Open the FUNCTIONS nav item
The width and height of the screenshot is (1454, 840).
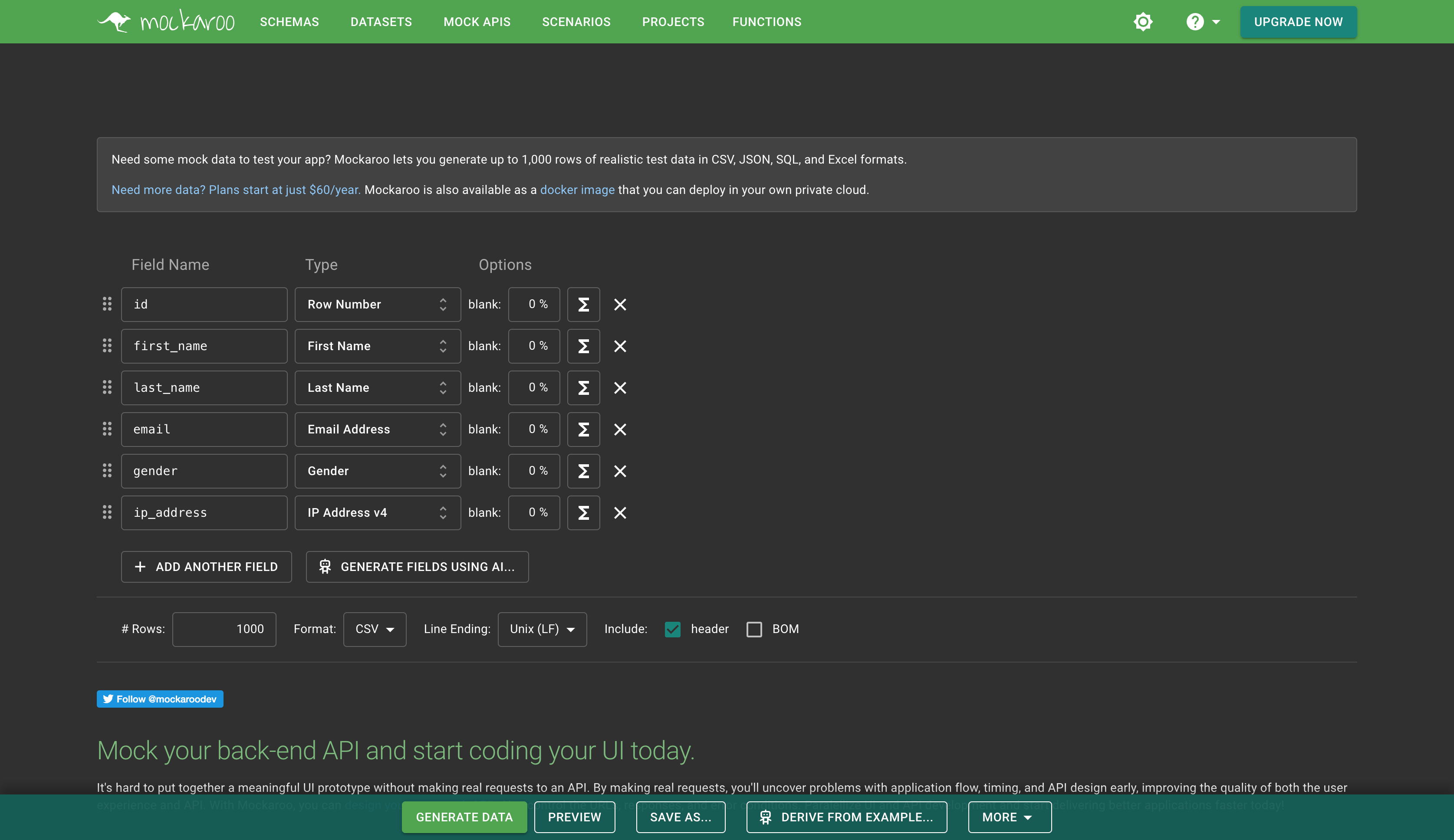[766, 22]
